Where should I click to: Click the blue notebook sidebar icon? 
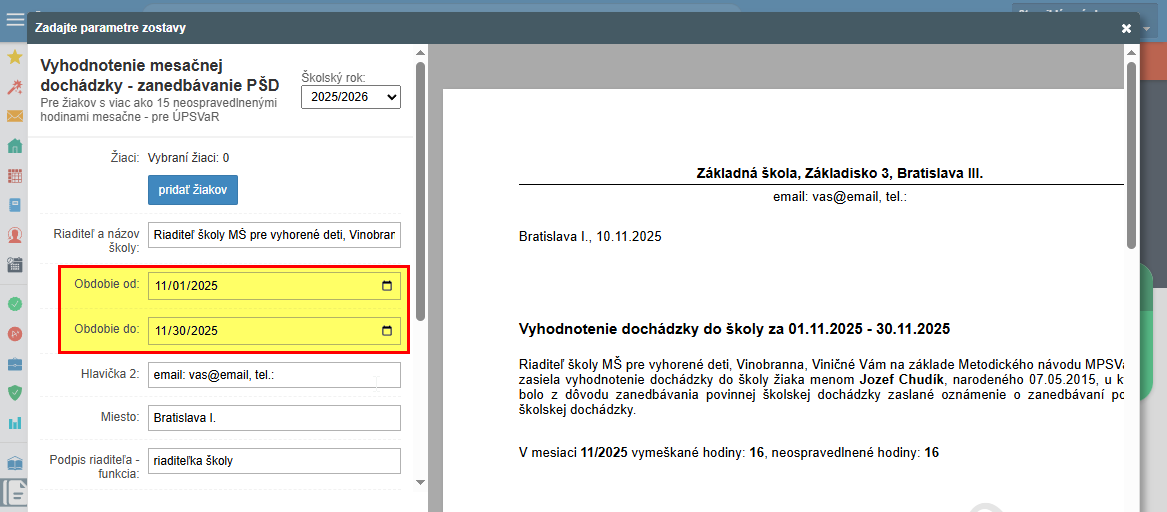tap(15, 205)
